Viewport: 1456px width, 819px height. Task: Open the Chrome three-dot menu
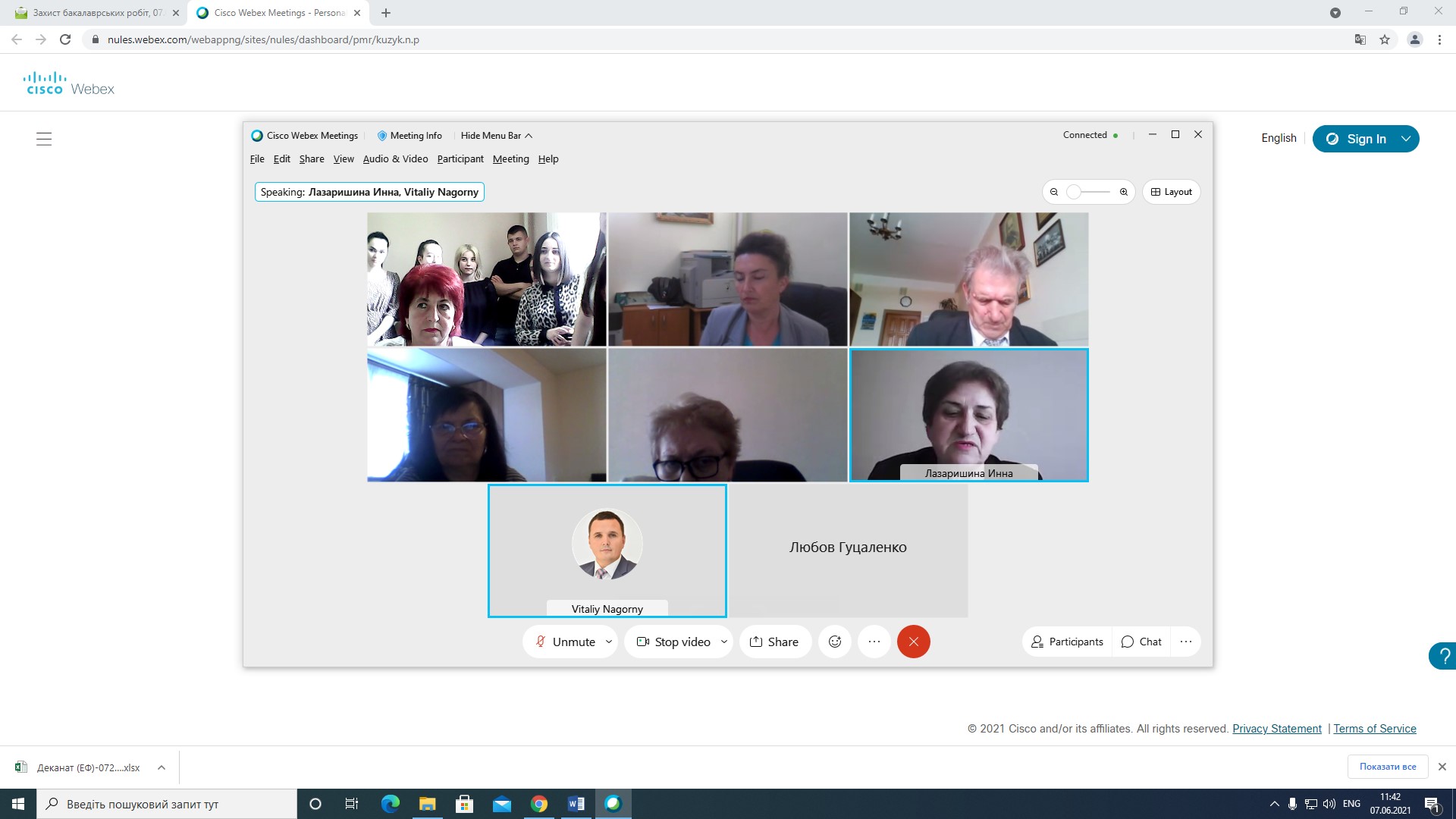tap(1439, 39)
